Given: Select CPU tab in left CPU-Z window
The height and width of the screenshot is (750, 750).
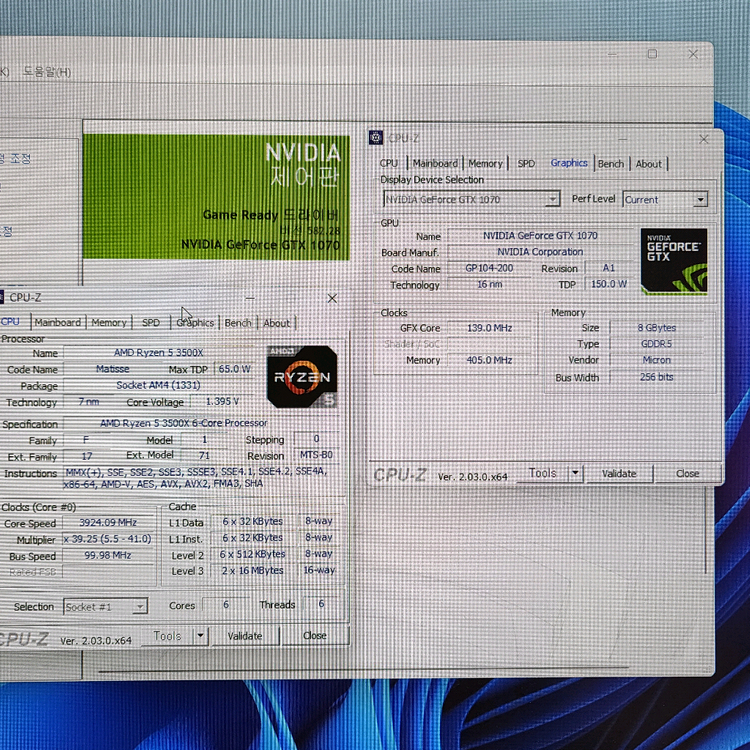Looking at the screenshot, I should point(11,321).
